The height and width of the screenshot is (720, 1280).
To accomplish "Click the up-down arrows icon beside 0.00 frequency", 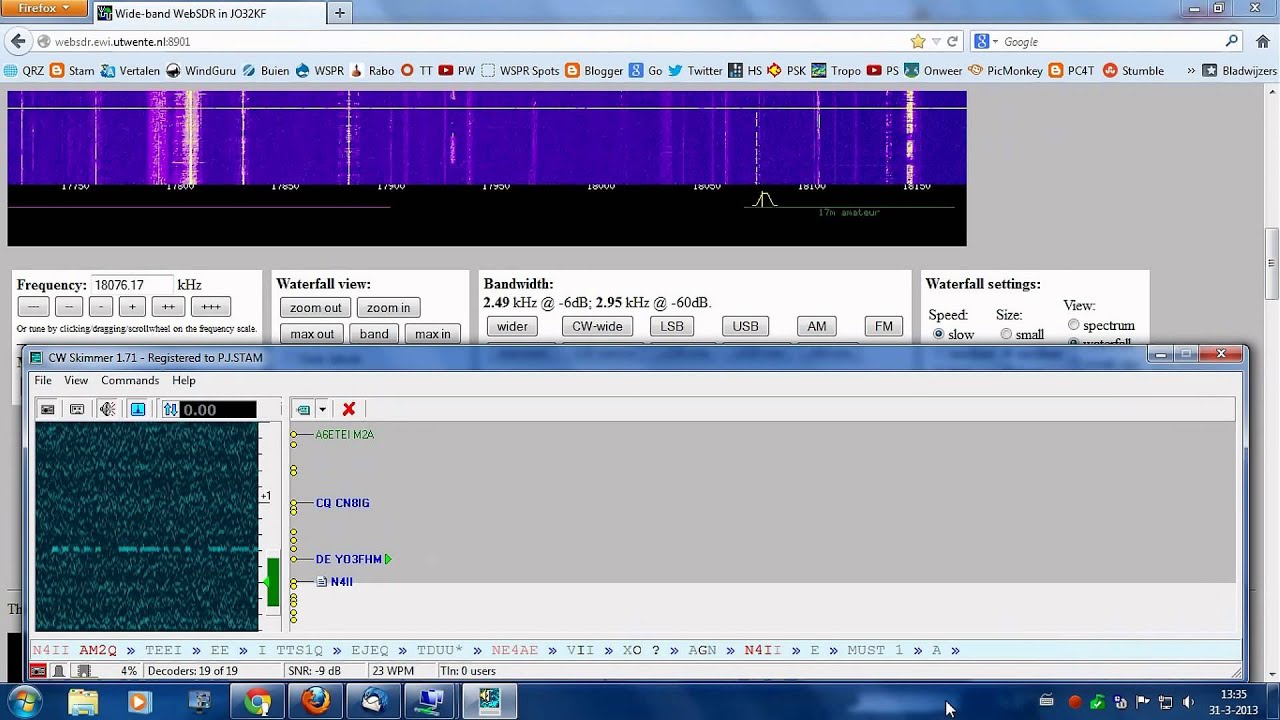I will (170, 409).
